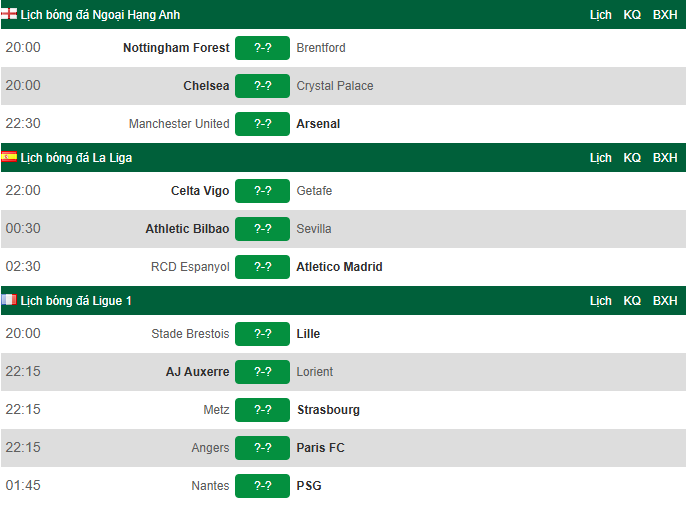686x505 pixels.
Task: Open the Ligue 1 KQ results link
Action: pos(632,301)
